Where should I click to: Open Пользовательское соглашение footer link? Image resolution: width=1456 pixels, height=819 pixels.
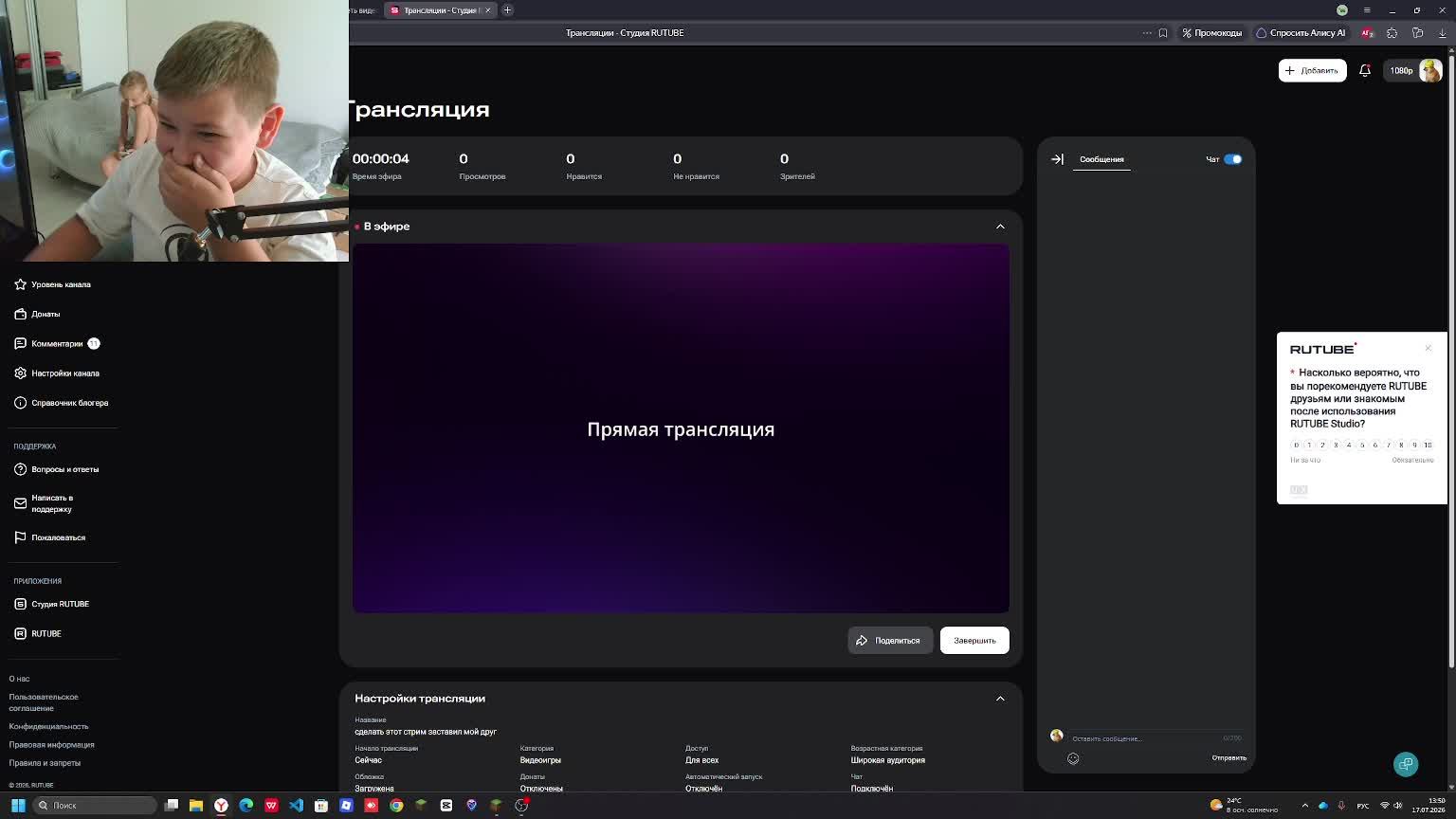(x=44, y=702)
